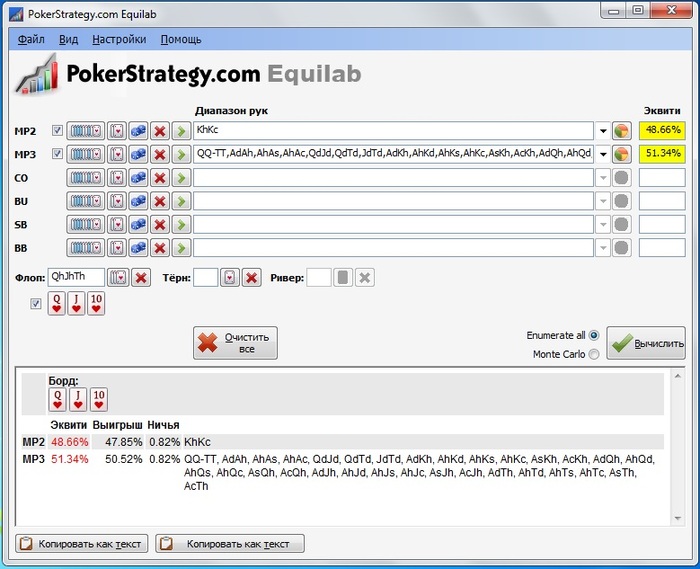Click the MP3 hand range field
The image size is (700, 569).
pos(393,154)
